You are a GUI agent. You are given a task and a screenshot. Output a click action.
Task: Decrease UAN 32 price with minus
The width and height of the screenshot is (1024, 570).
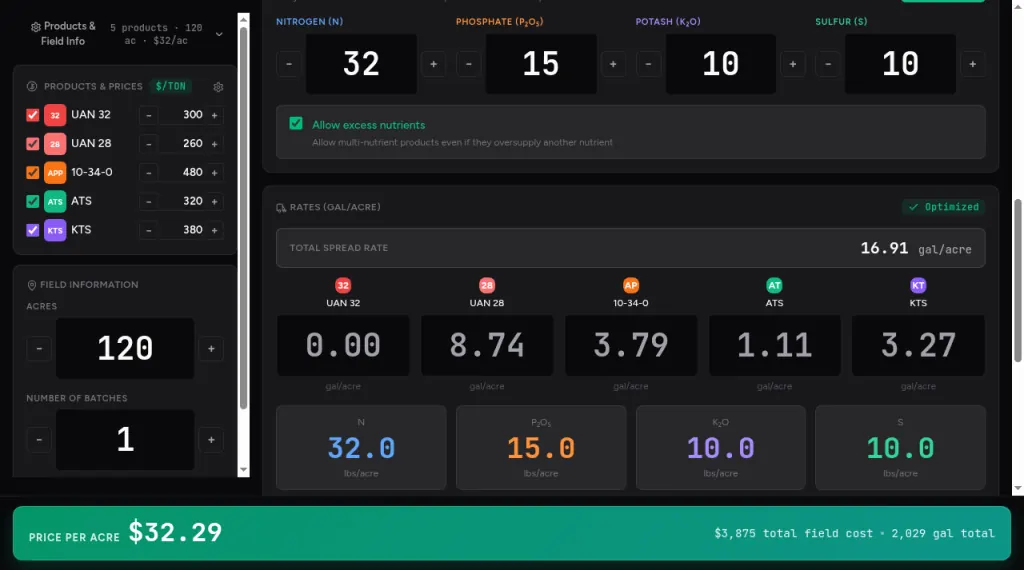[148, 115]
